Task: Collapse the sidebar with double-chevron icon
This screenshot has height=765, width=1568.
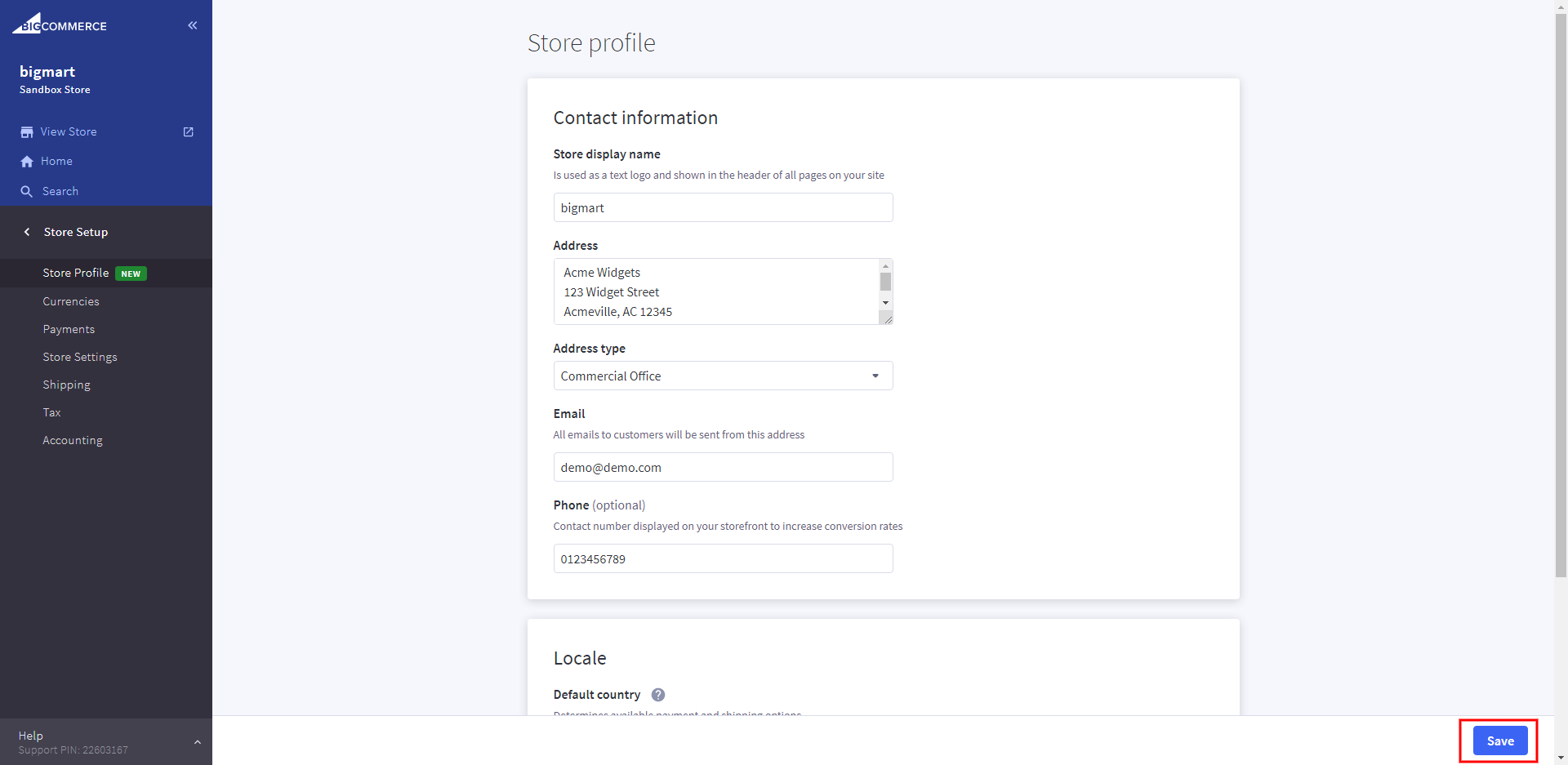Action: tap(193, 25)
